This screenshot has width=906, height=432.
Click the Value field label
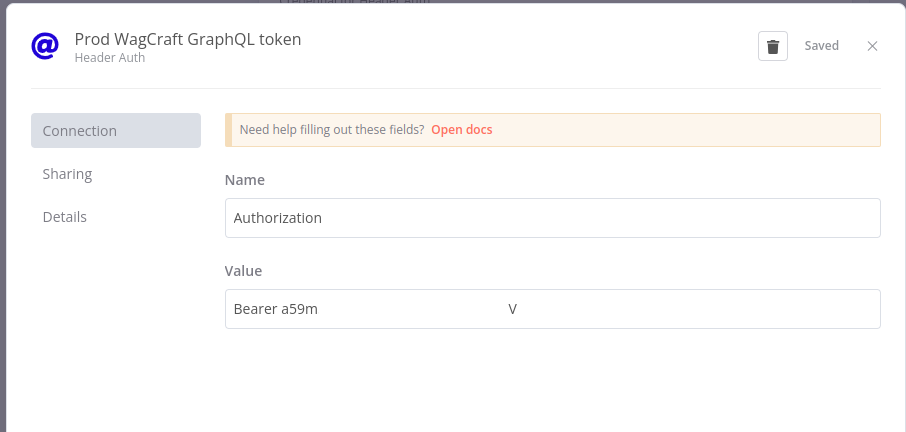tap(243, 271)
